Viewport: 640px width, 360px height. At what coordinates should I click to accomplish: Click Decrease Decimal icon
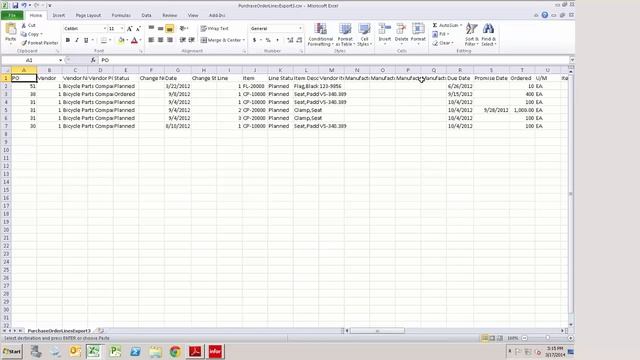point(299,40)
